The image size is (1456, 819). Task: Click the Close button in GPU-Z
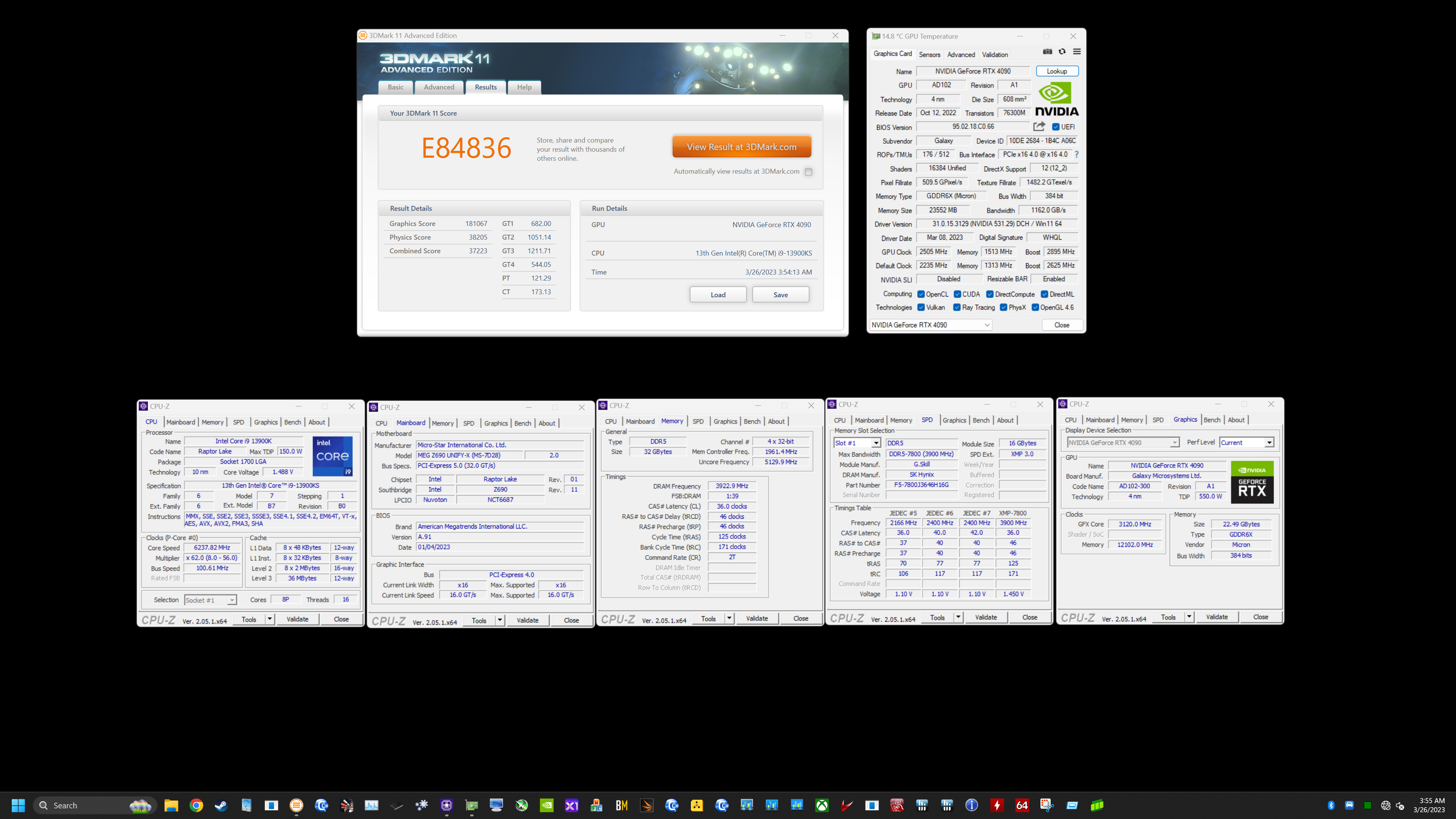coord(1062,325)
